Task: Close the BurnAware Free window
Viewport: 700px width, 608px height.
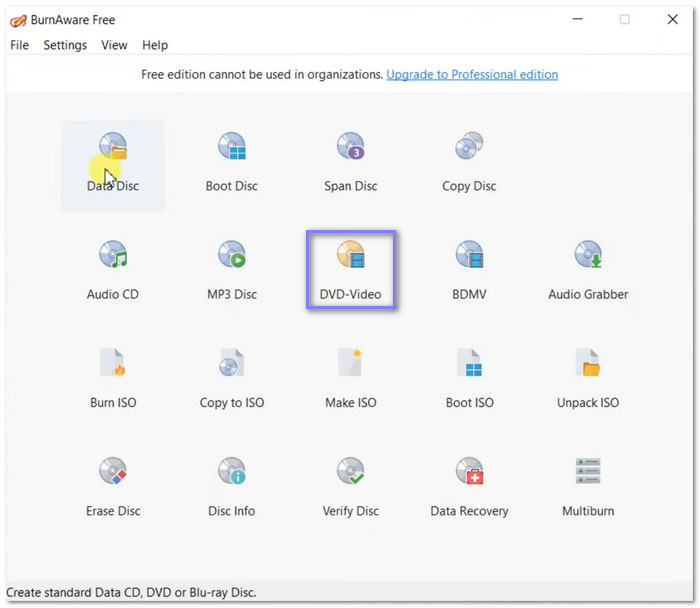Action: pos(672,19)
